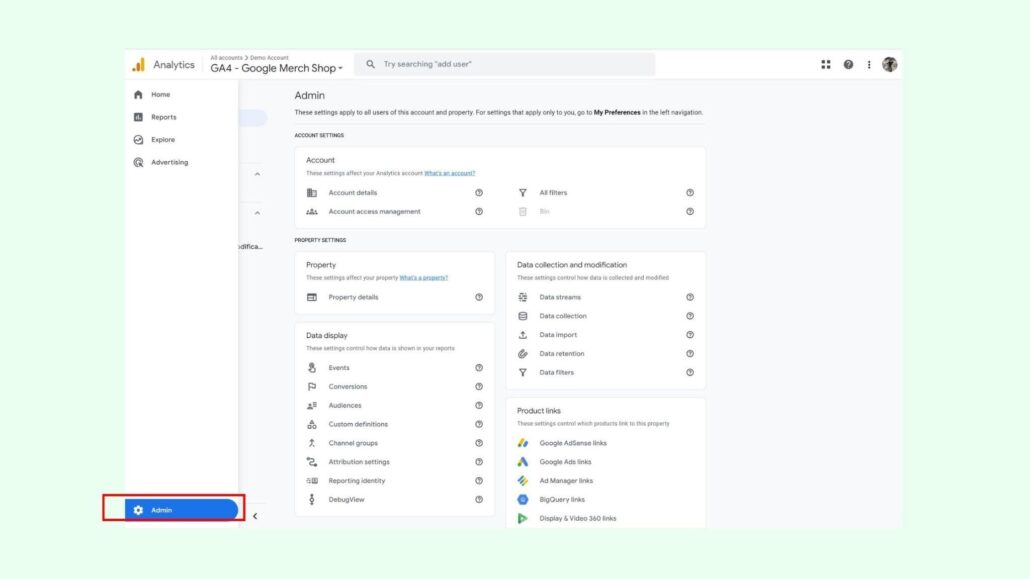Select Explore in the left navigation
This screenshot has height=579, width=1030.
click(162, 140)
